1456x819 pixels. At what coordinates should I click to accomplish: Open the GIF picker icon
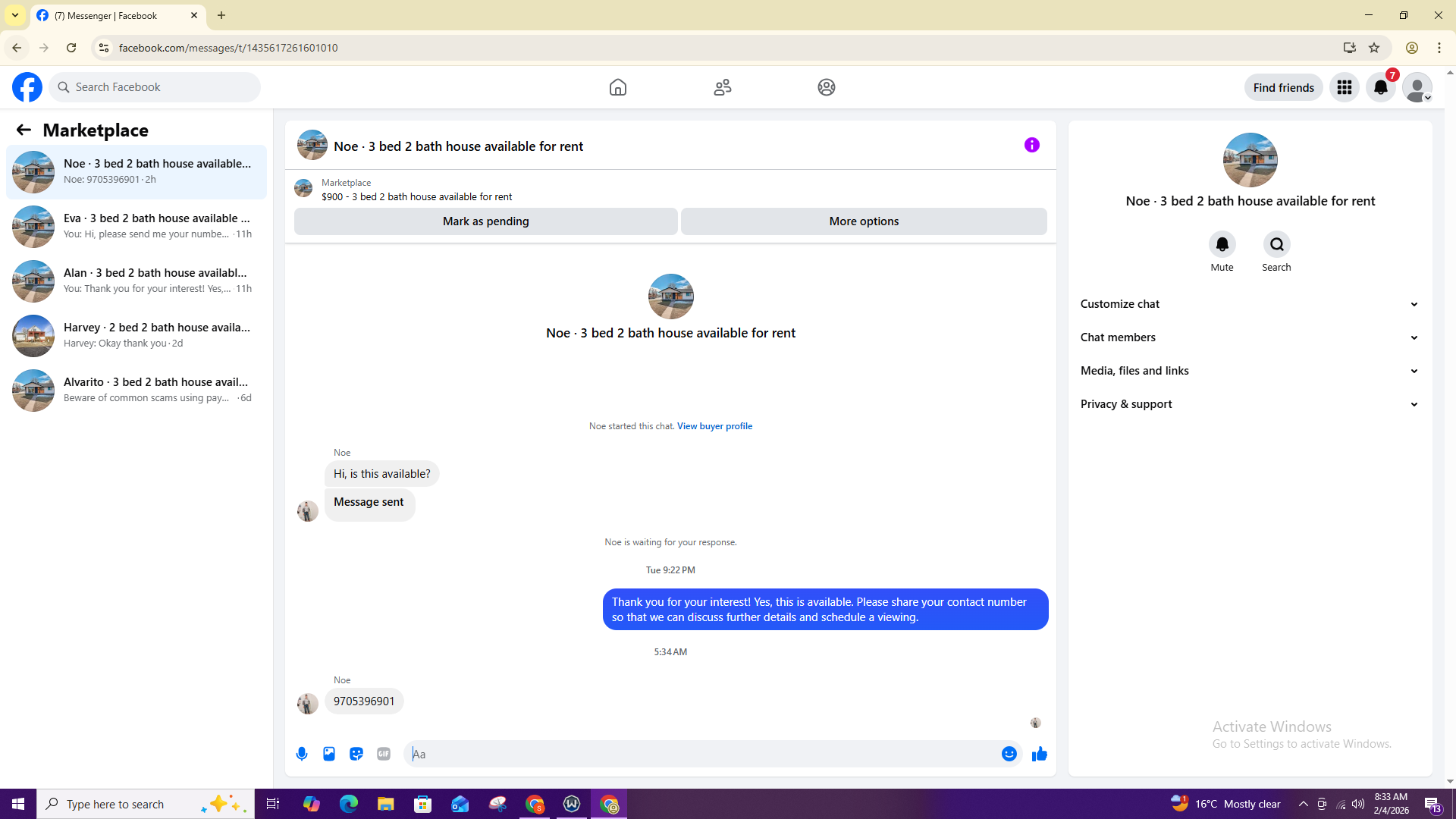click(384, 754)
